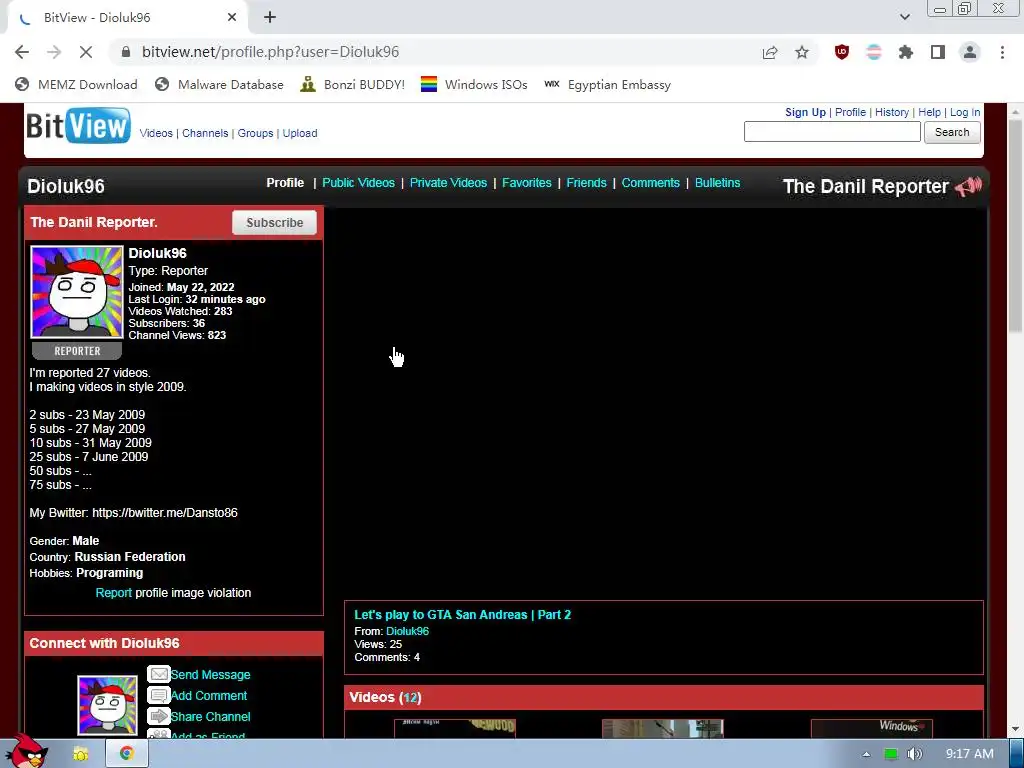Bookmark this page with the star icon
Screen dimensions: 1024x768
[x=802, y=52]
